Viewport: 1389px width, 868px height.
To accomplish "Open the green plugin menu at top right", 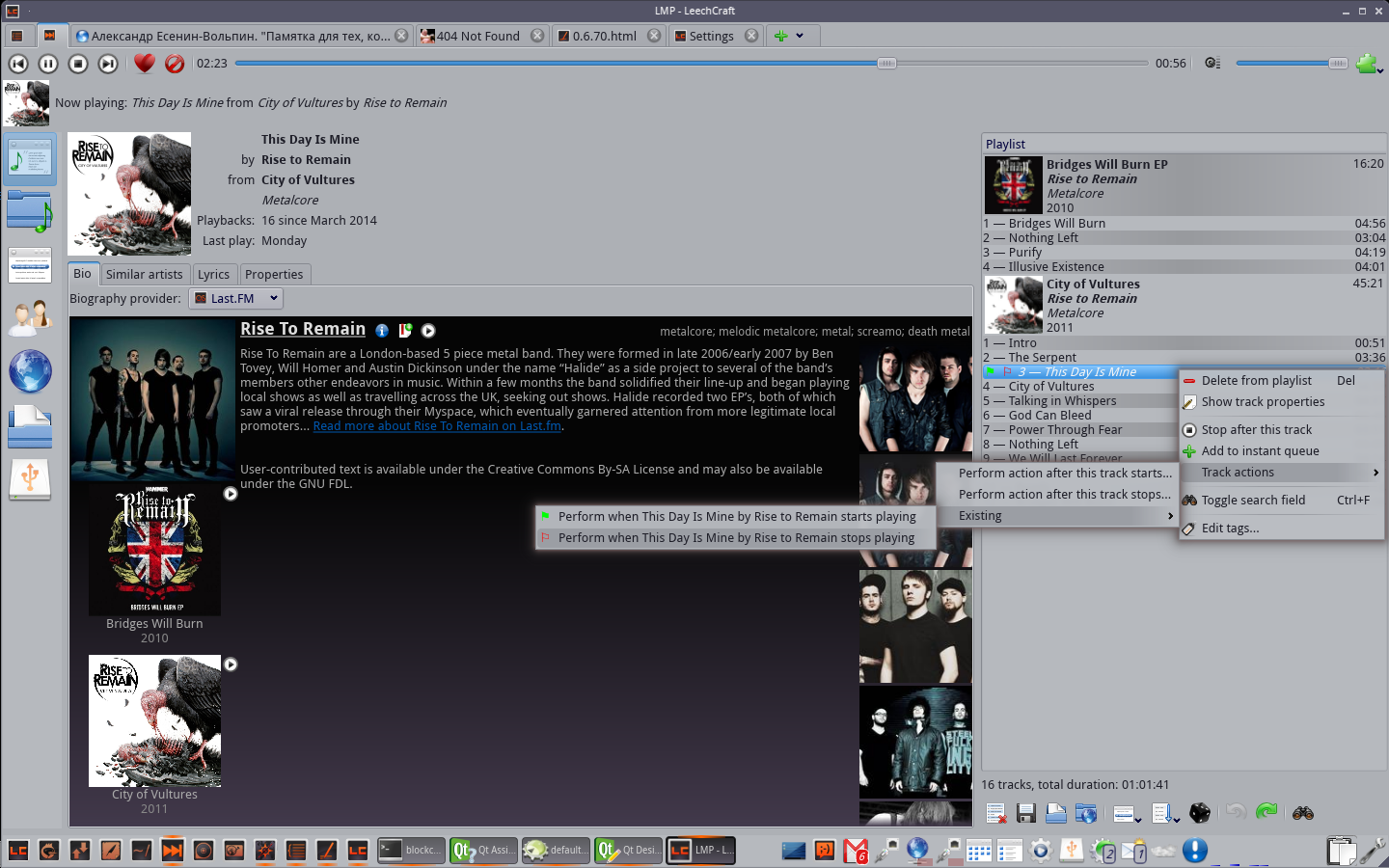I will pos(1369,64).
